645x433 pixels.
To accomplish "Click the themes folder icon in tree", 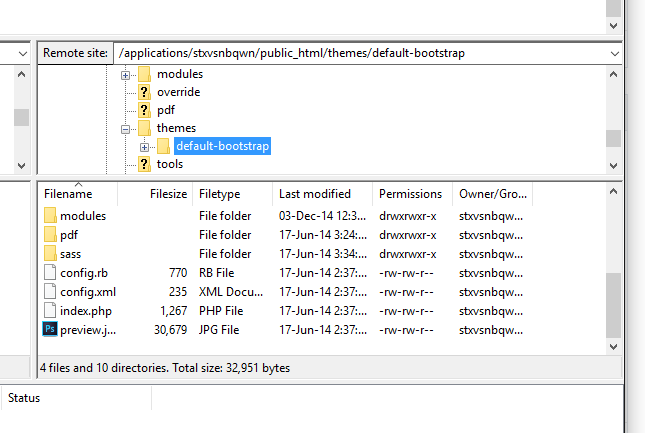I will (x=144, y=128).
